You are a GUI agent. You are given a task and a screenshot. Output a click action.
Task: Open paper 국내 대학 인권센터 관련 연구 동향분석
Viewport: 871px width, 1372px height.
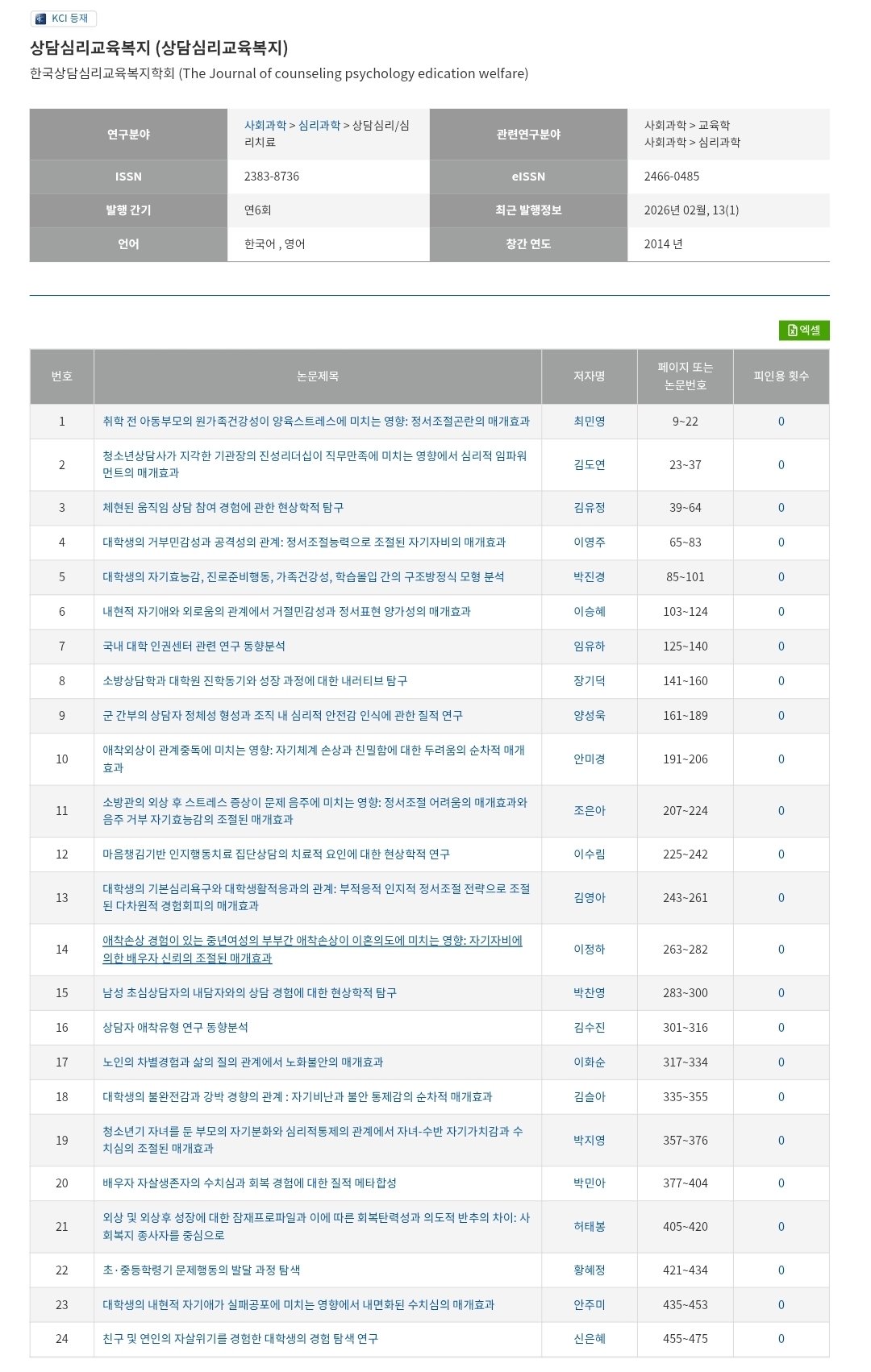pos(194,647)
